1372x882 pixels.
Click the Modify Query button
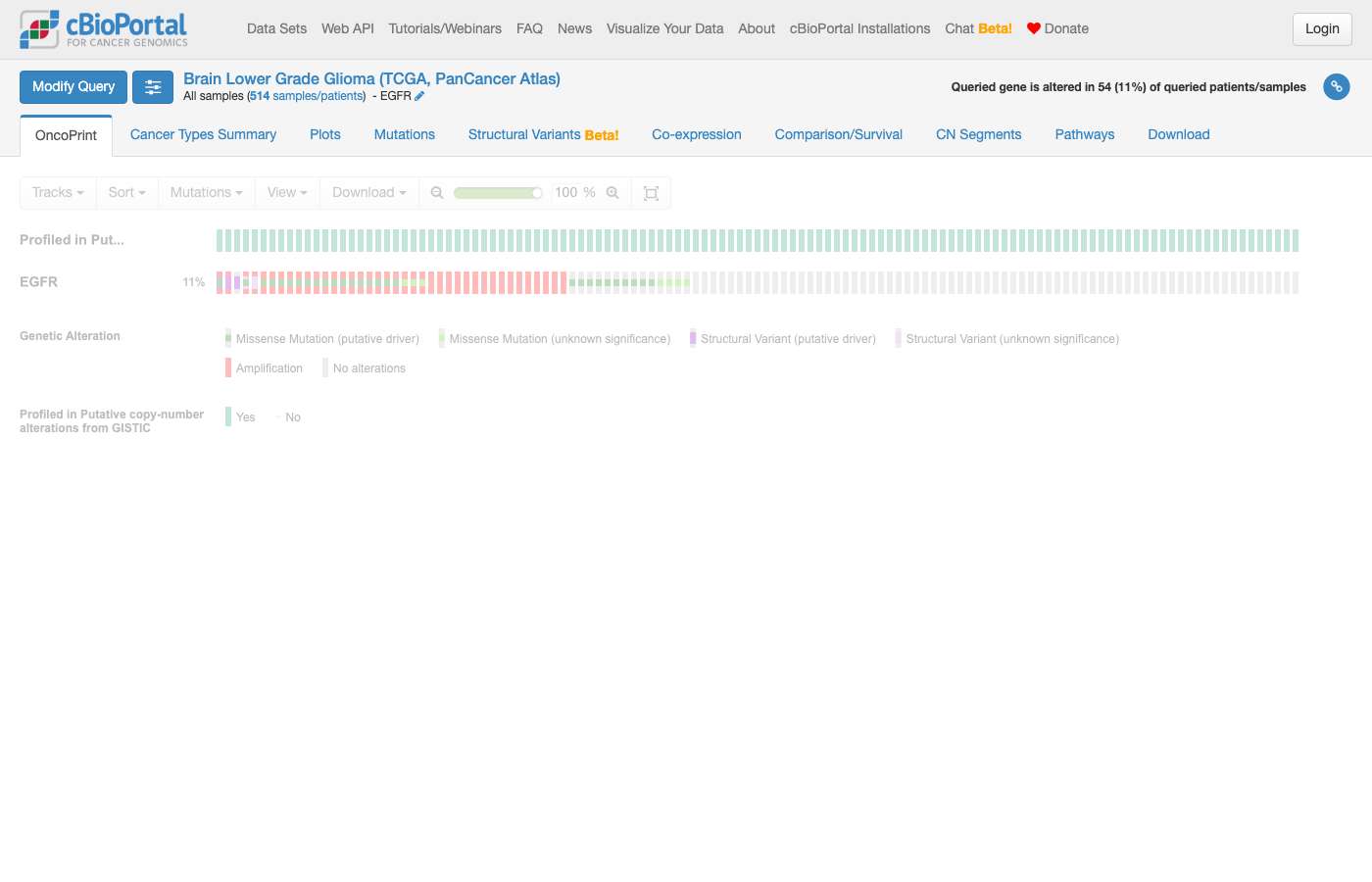(73, 87)
